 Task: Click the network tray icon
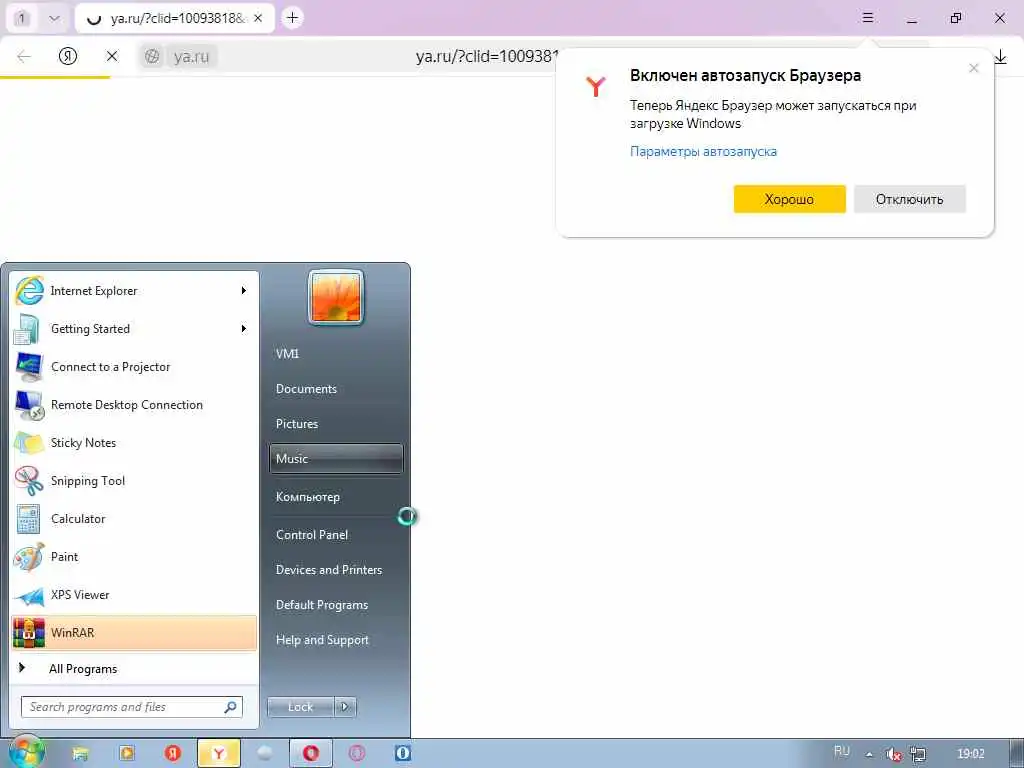[x=918, y=754]
